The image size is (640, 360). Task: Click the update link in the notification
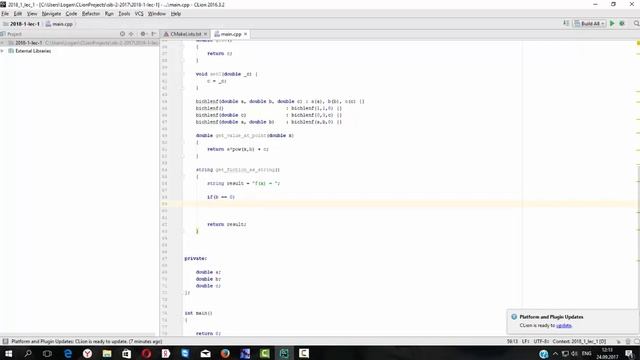tap(564, 325)
